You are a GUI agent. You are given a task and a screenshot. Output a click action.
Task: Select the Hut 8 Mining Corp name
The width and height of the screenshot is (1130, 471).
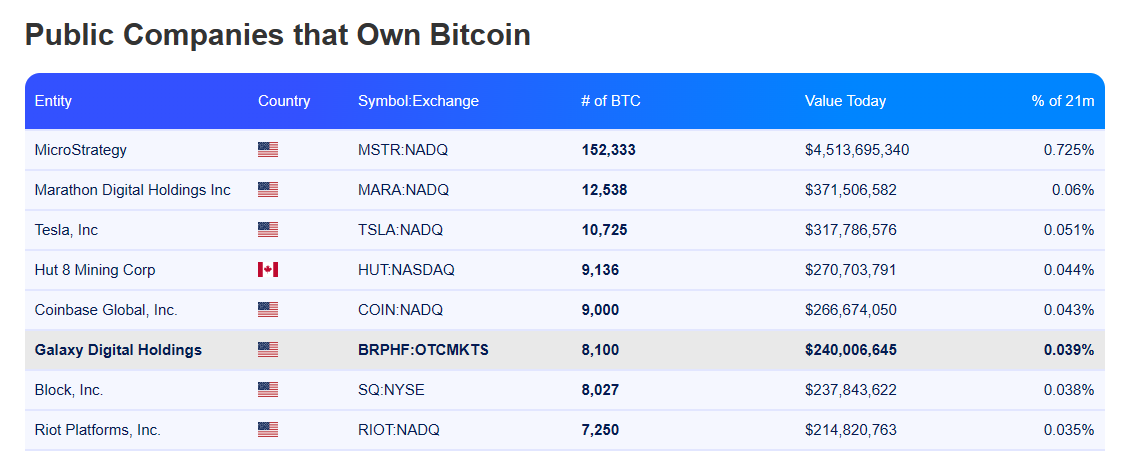[x=95, y=270]
